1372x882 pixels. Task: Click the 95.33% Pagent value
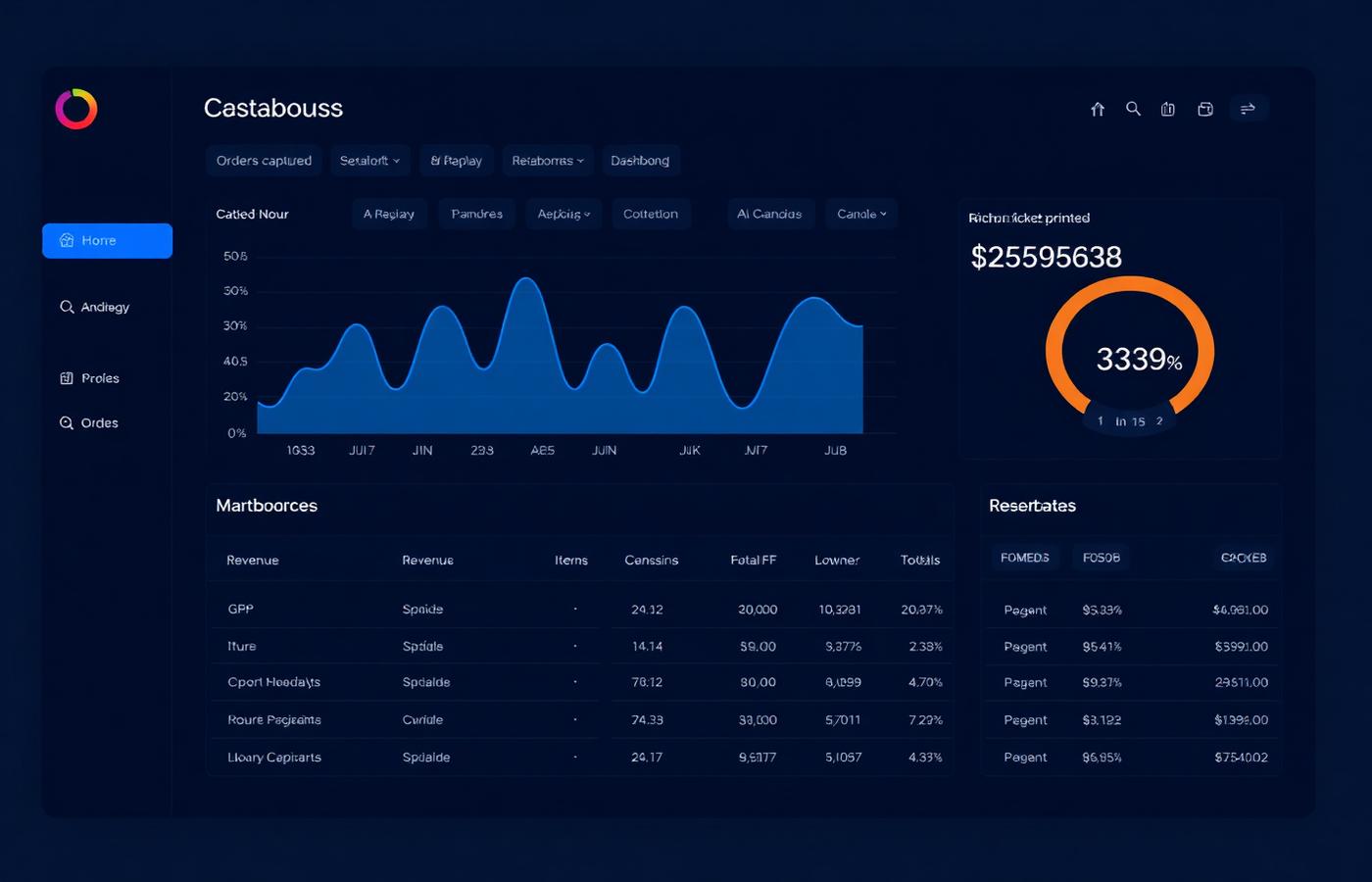point(1102,610)
